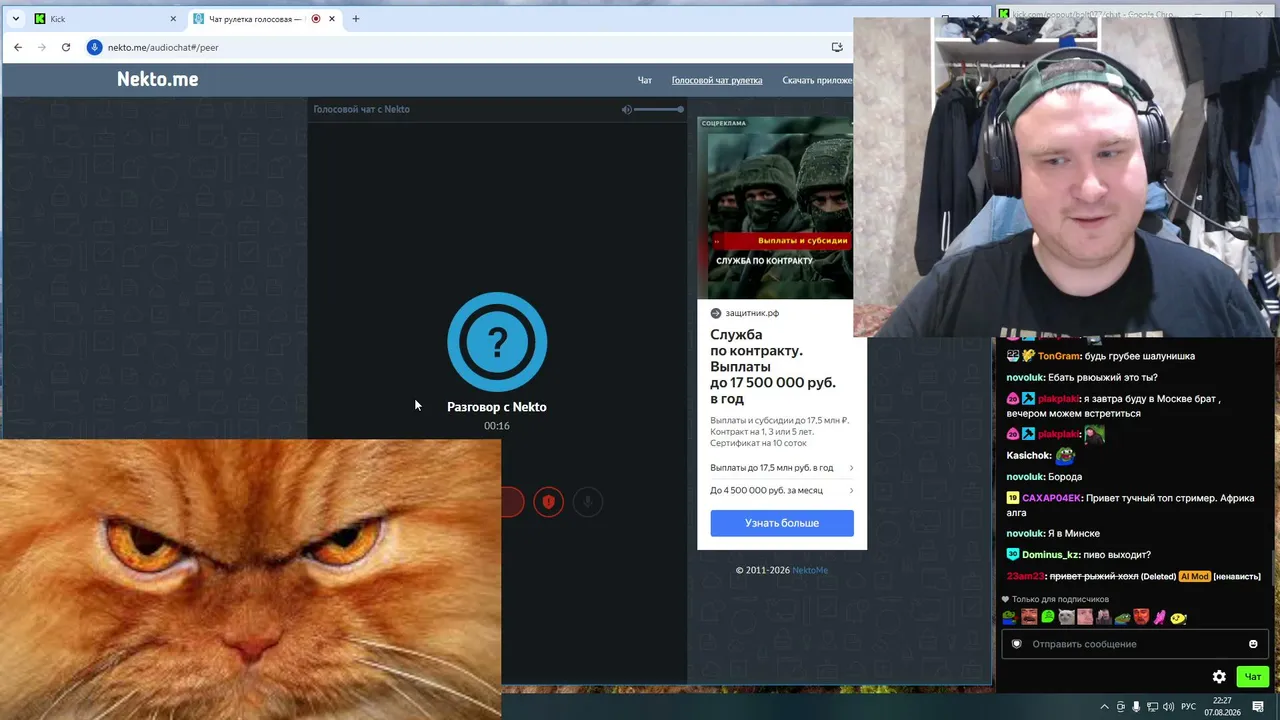Image resolution: width=1280 pixels, height=720 pixels.
Task: Open 'Служба по контракту' ad headline
Action: (773, 366)
